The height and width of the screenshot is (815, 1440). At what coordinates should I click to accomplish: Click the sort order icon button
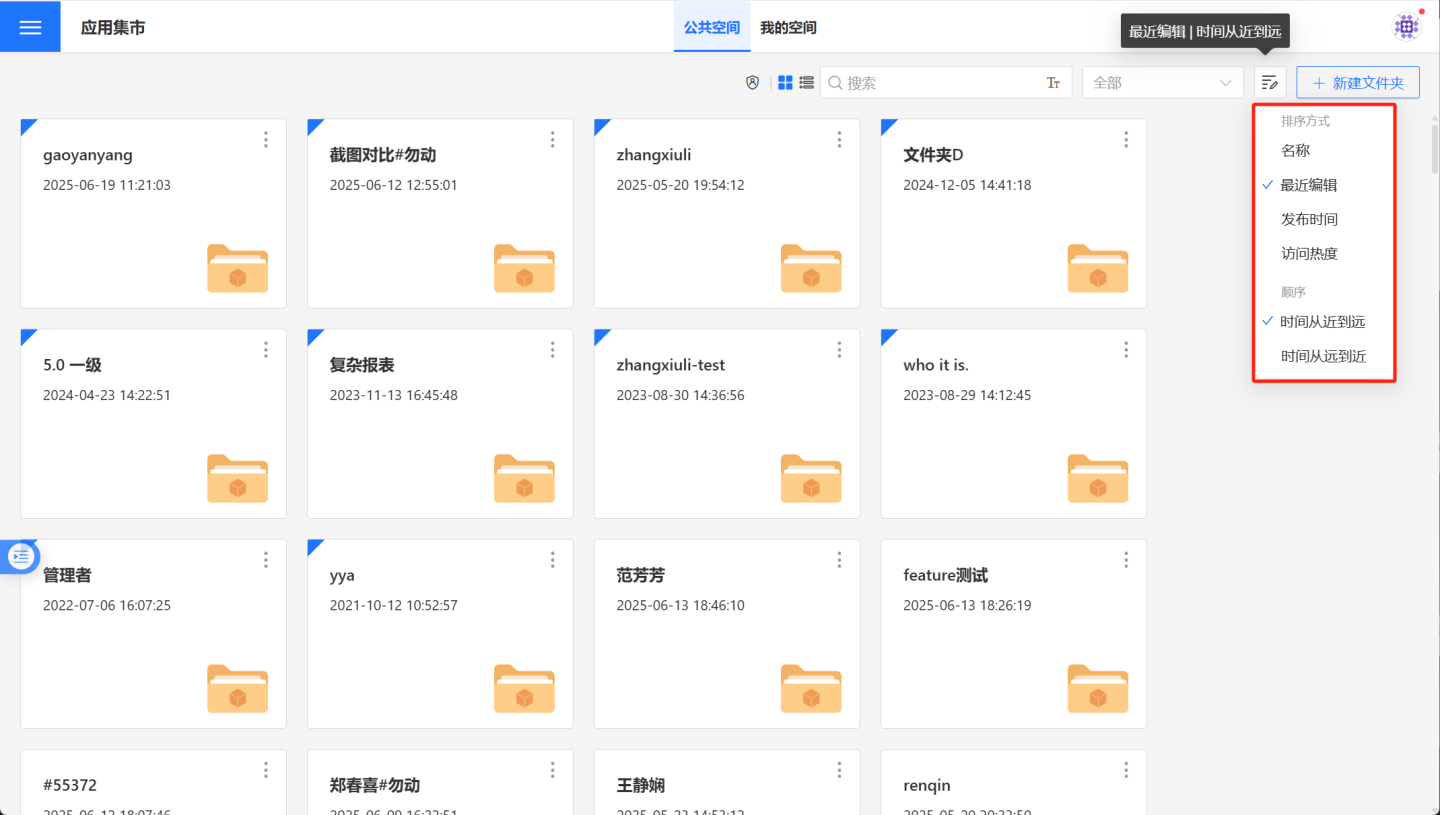pos(1270,83)
